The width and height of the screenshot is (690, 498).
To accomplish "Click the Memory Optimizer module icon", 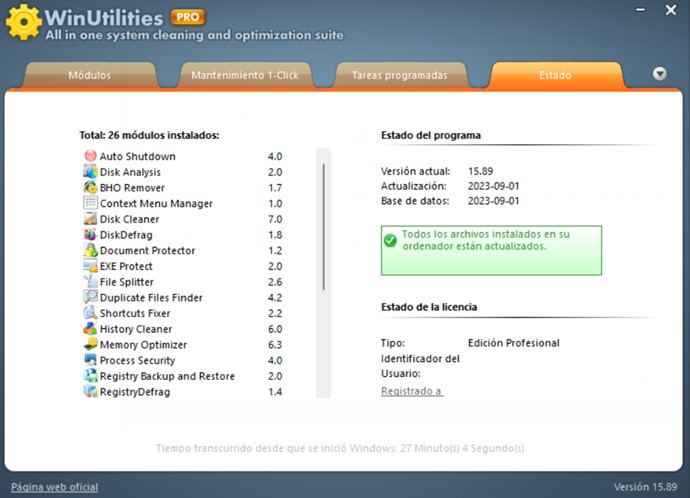I will 90,344.
